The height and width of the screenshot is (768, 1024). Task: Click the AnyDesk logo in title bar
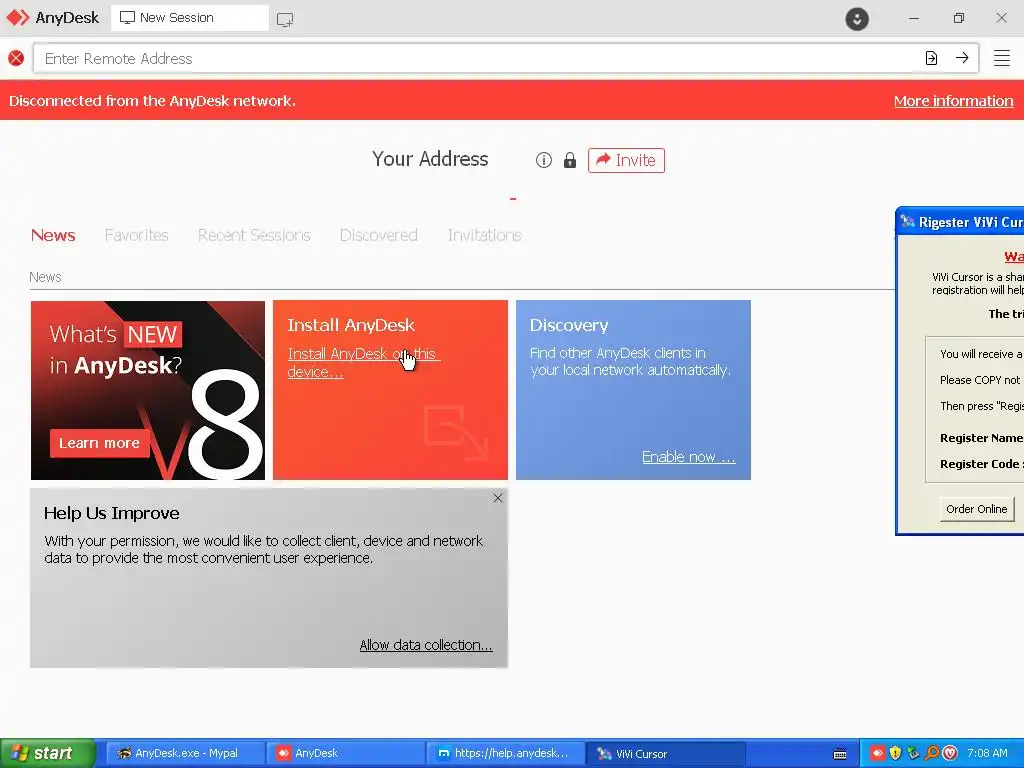(x=18, y=18)
